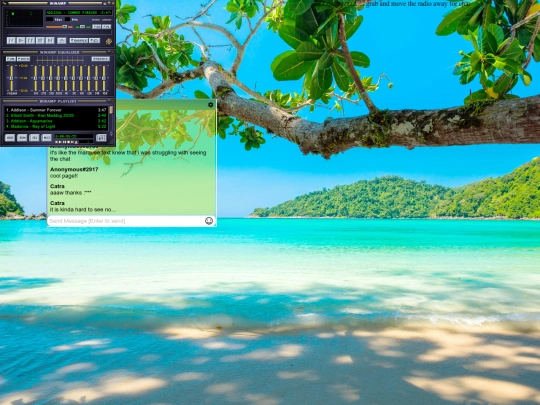Viewport: 540px width, 405px height.
Task: Click the 6K equalizer band slider
Action: [x=81, y=78]
